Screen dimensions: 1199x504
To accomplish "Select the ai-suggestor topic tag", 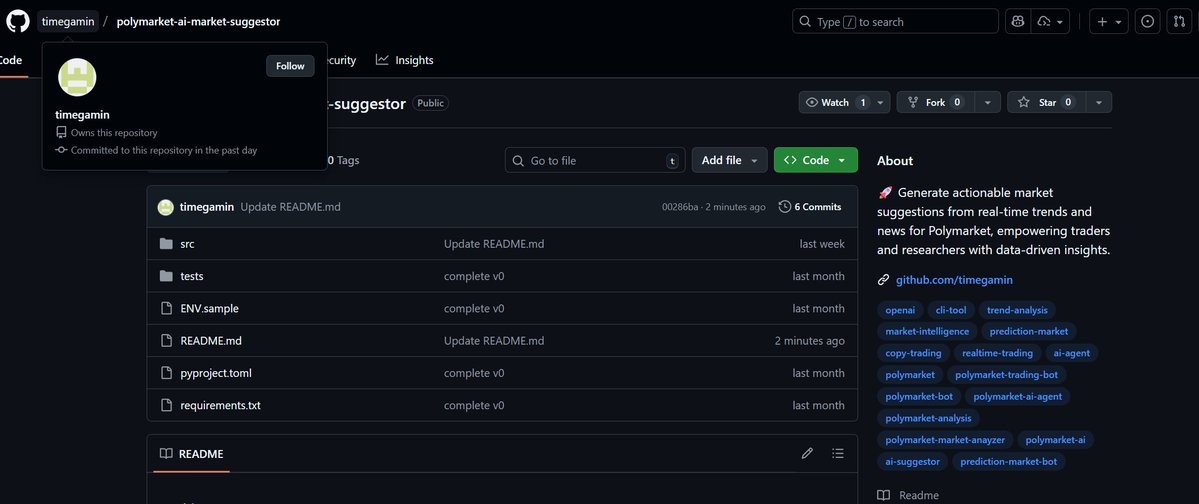I will click(x=912, y=461).
